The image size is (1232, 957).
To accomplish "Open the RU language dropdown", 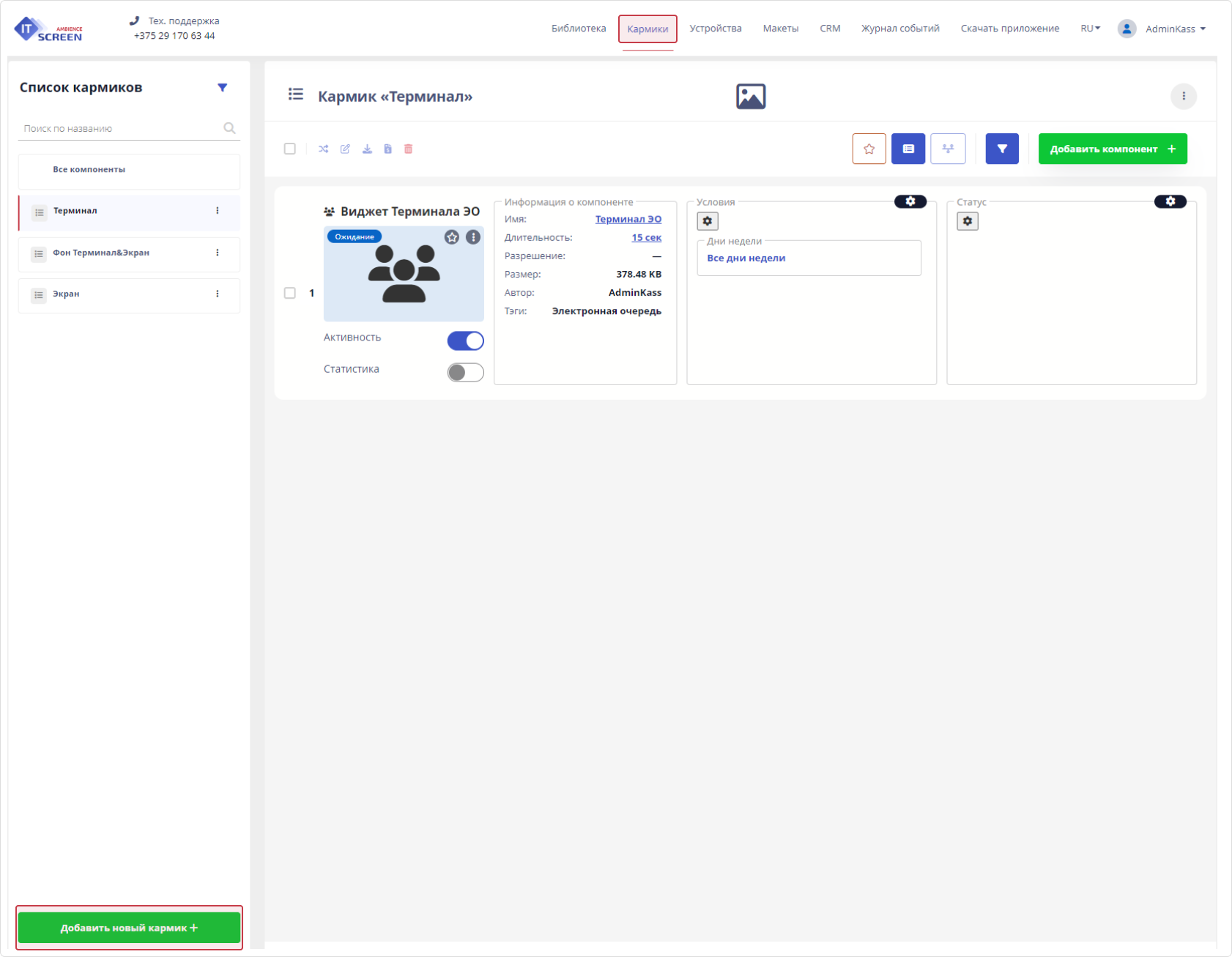I will 1090,29.
